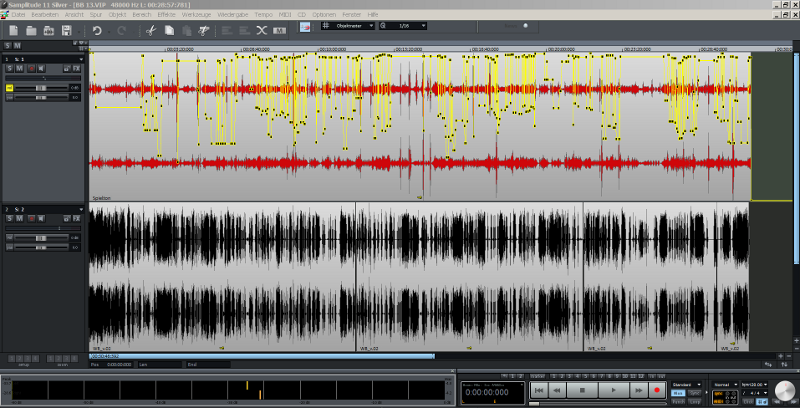Click the crossfade X icon in the toolbar
Screen dimensions: 800x408
point(262,31)
